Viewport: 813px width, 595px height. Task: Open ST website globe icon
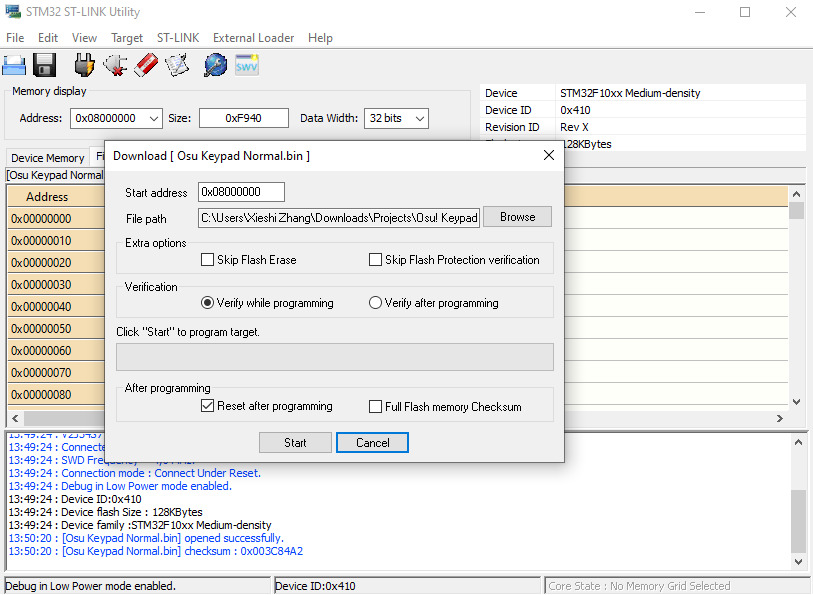point(215,65)
